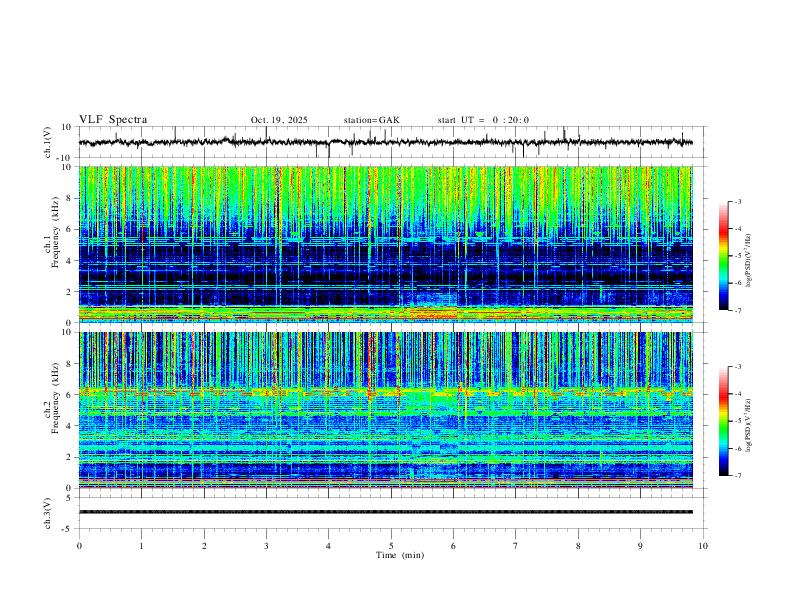792x612 pixels.
Task: Click the ch.2 spectrogram panel
Action: (x=385, y=410)
